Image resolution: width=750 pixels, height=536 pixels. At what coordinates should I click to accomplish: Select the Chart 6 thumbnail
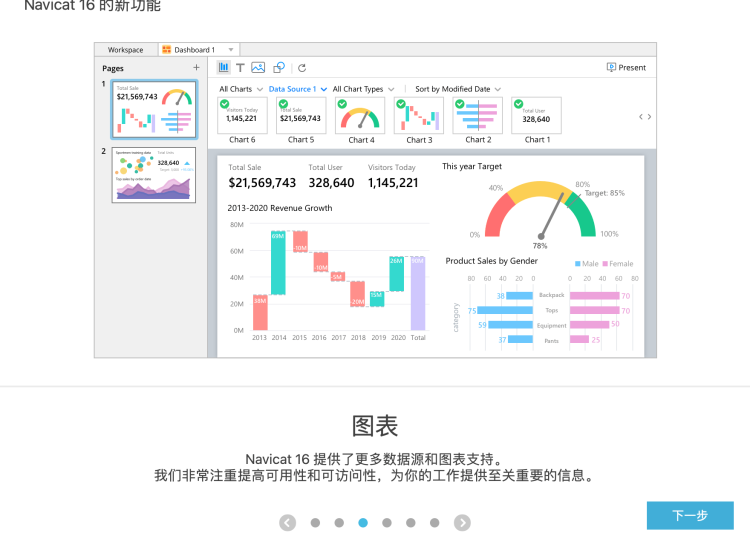pos(242,115)
